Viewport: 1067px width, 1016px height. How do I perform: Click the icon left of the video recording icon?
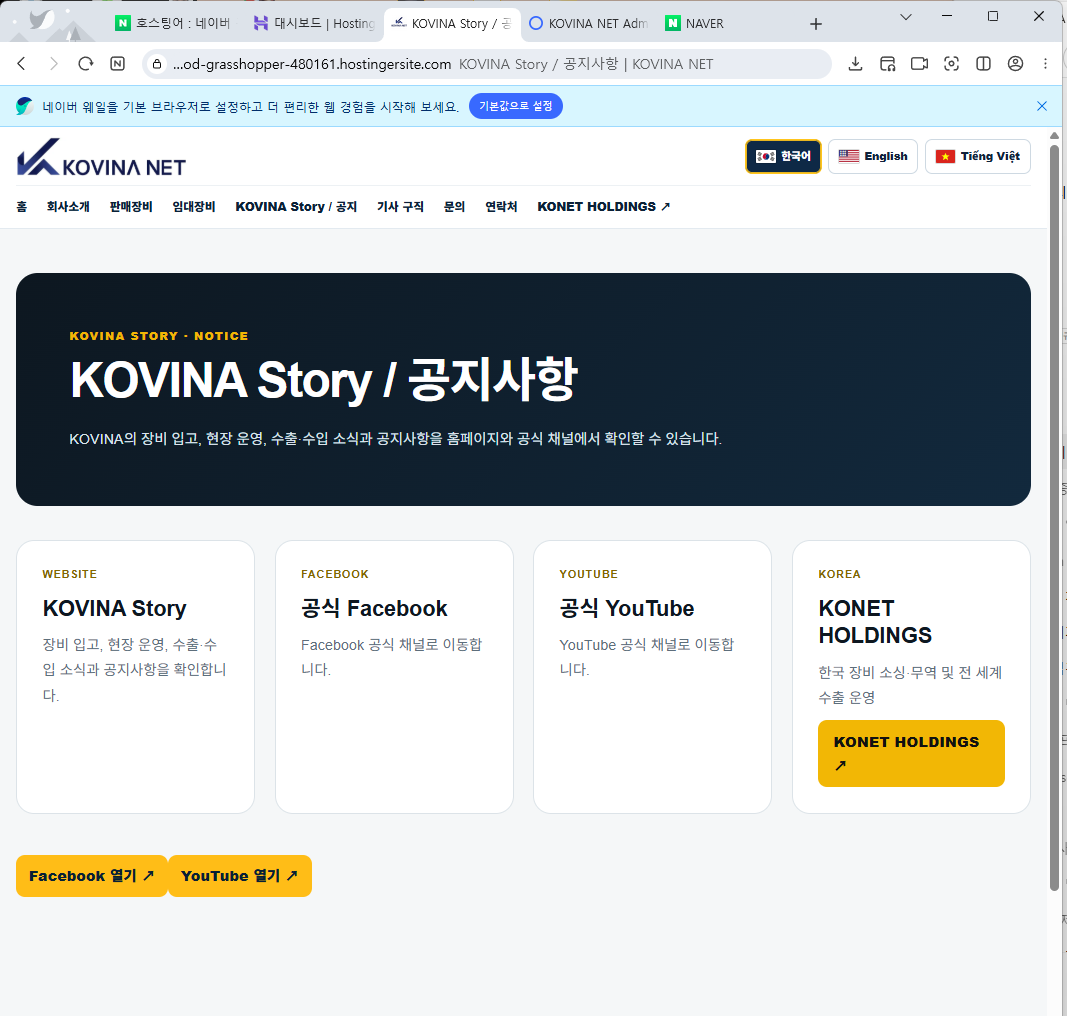[x=887, y=64]
